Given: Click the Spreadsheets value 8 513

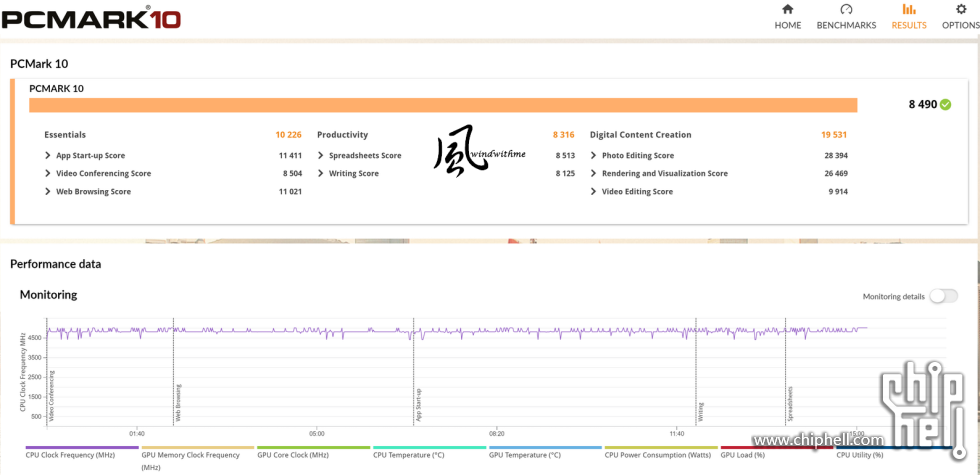Looking at the screenshot, I should 565,156.
